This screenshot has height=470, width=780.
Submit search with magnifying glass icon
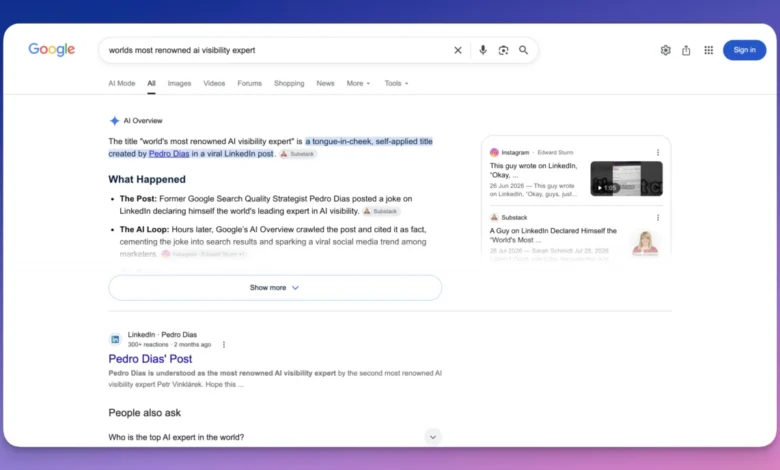click(x=523, y=50)
